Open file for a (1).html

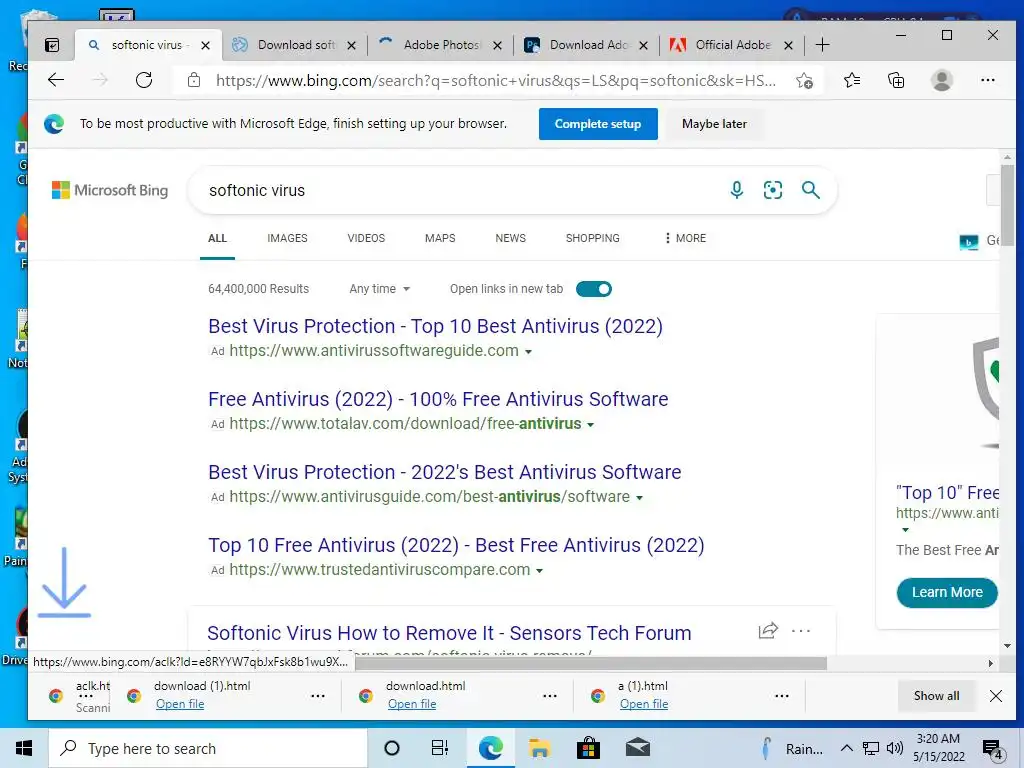[644, 704]
